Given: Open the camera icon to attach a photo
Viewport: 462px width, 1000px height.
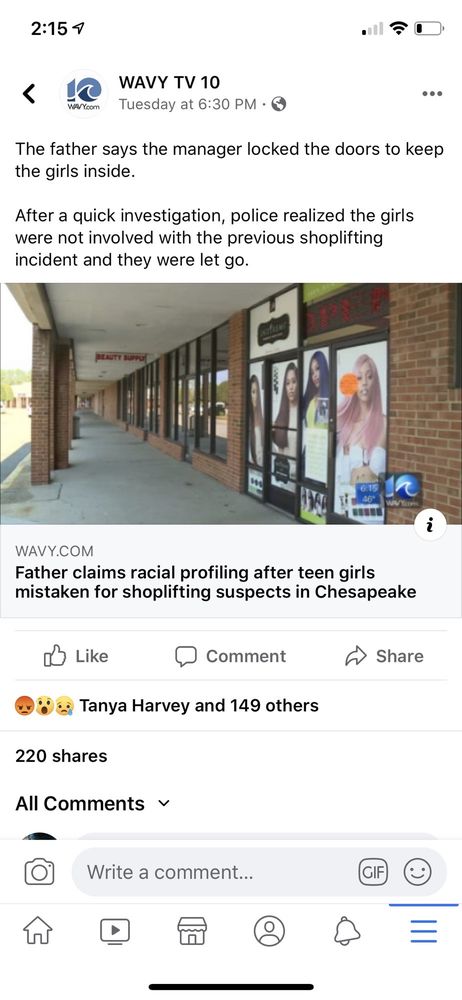Looking at the screenshot, I should point(40,872).
